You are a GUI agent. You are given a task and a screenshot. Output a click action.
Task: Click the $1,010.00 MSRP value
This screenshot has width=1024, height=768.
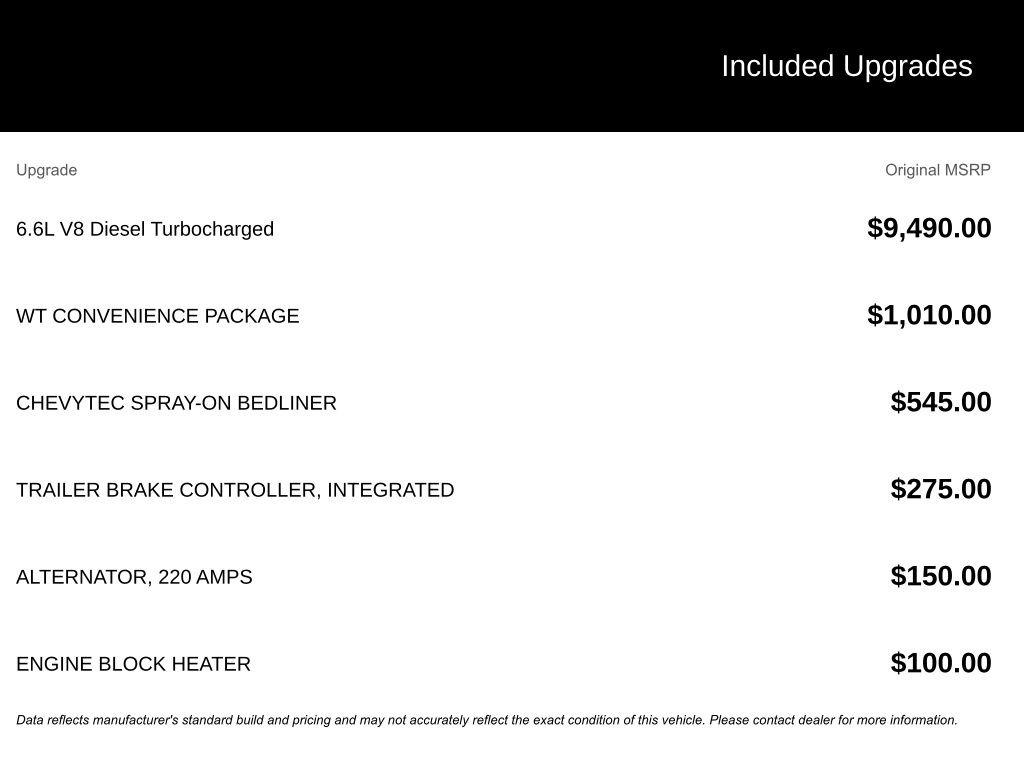tap(929, 315)
